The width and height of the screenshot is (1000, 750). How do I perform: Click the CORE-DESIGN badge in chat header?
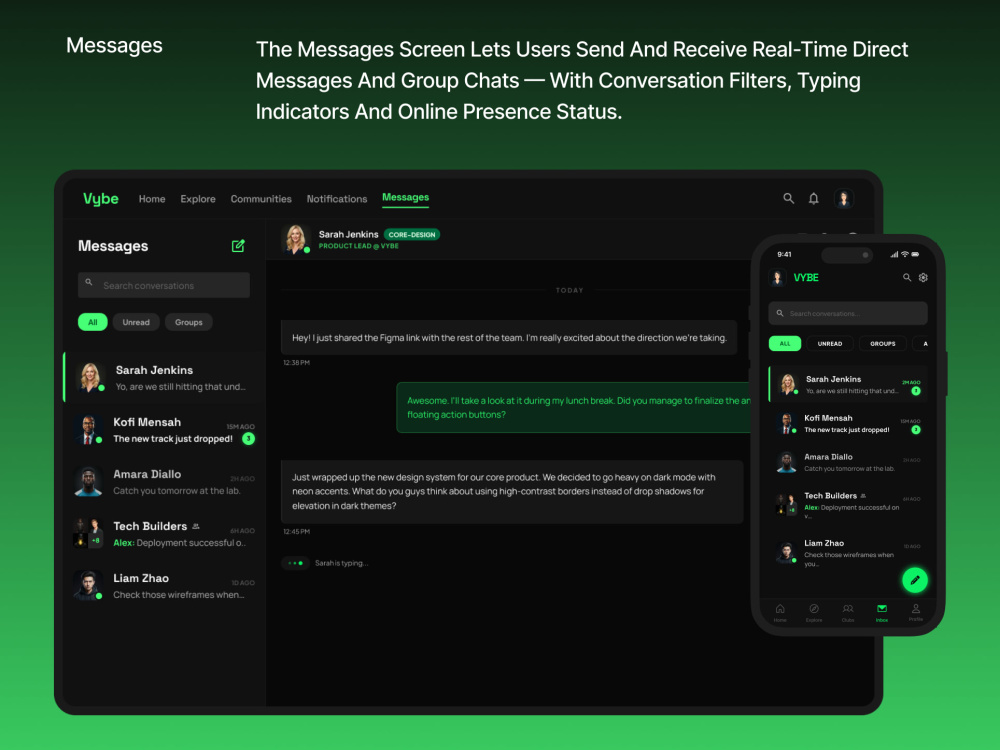click(412, 234)
